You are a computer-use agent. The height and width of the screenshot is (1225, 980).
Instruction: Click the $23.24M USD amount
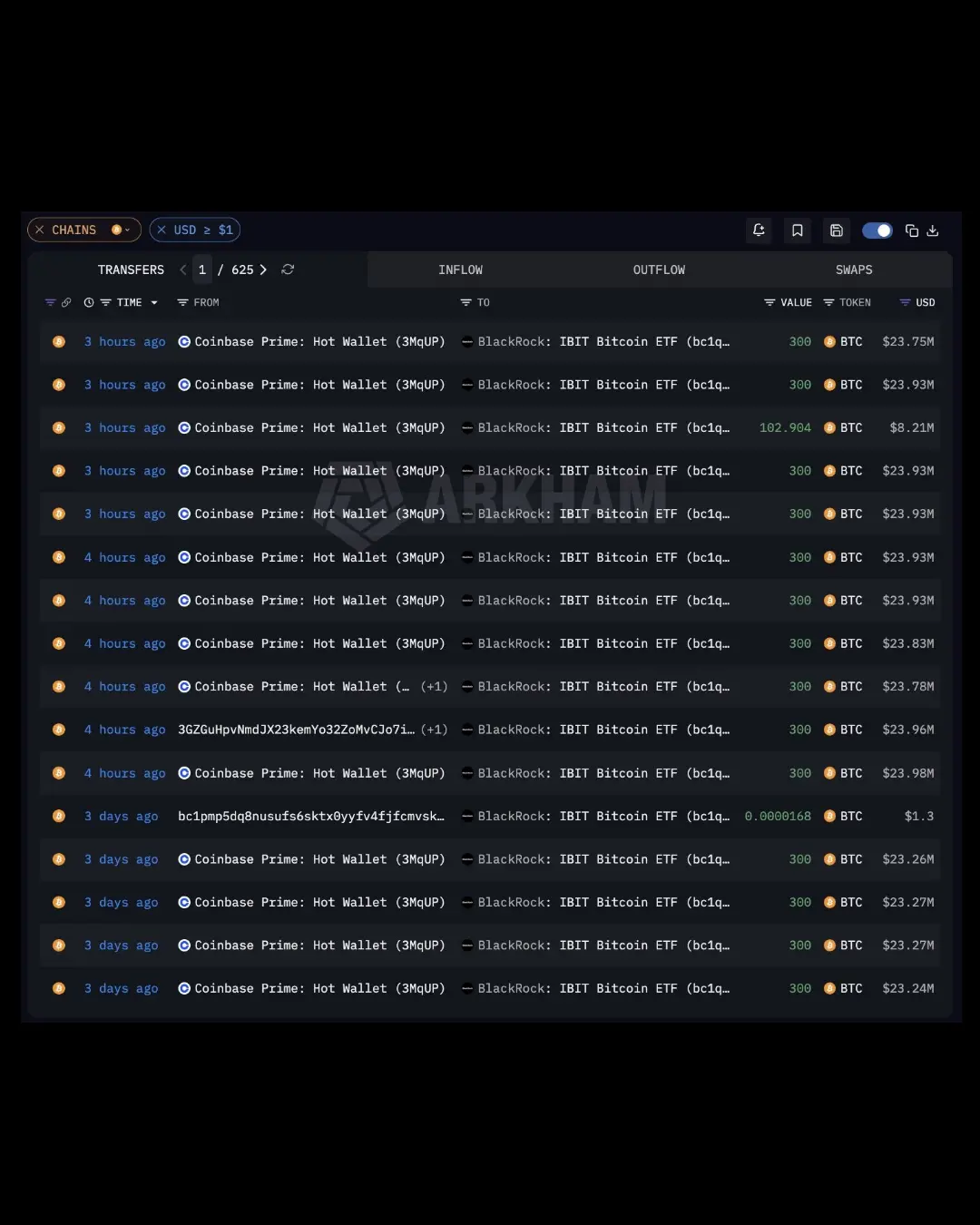908,988
